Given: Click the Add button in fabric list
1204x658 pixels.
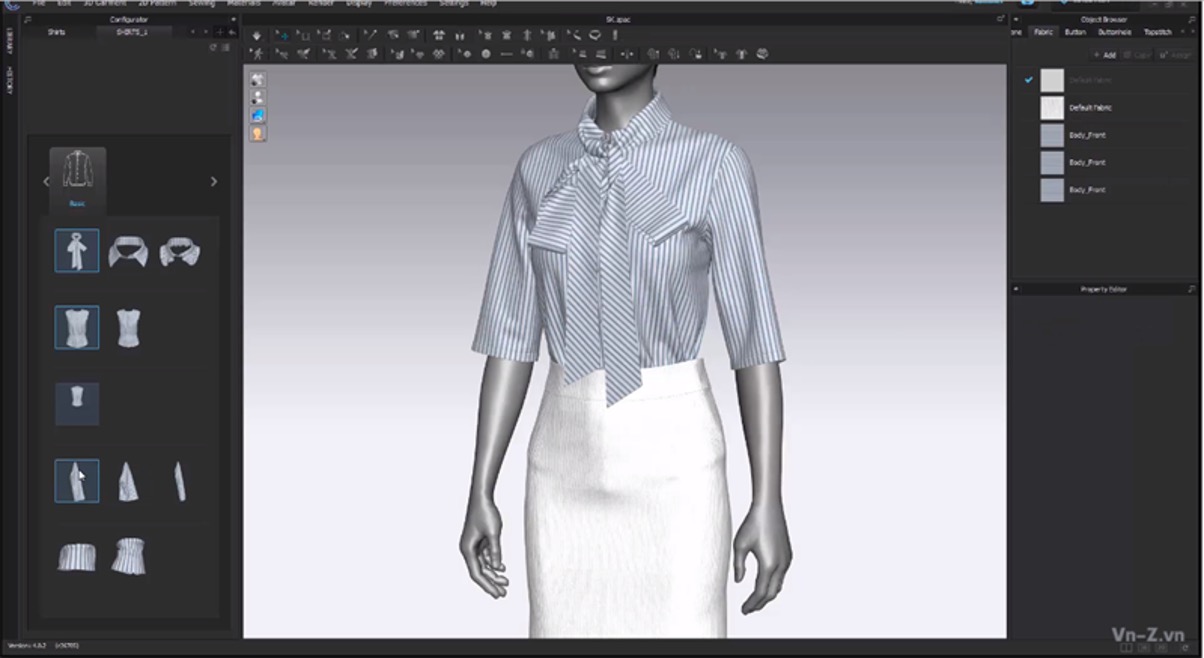Looking at the screenshot, I should coord(1104,55).
